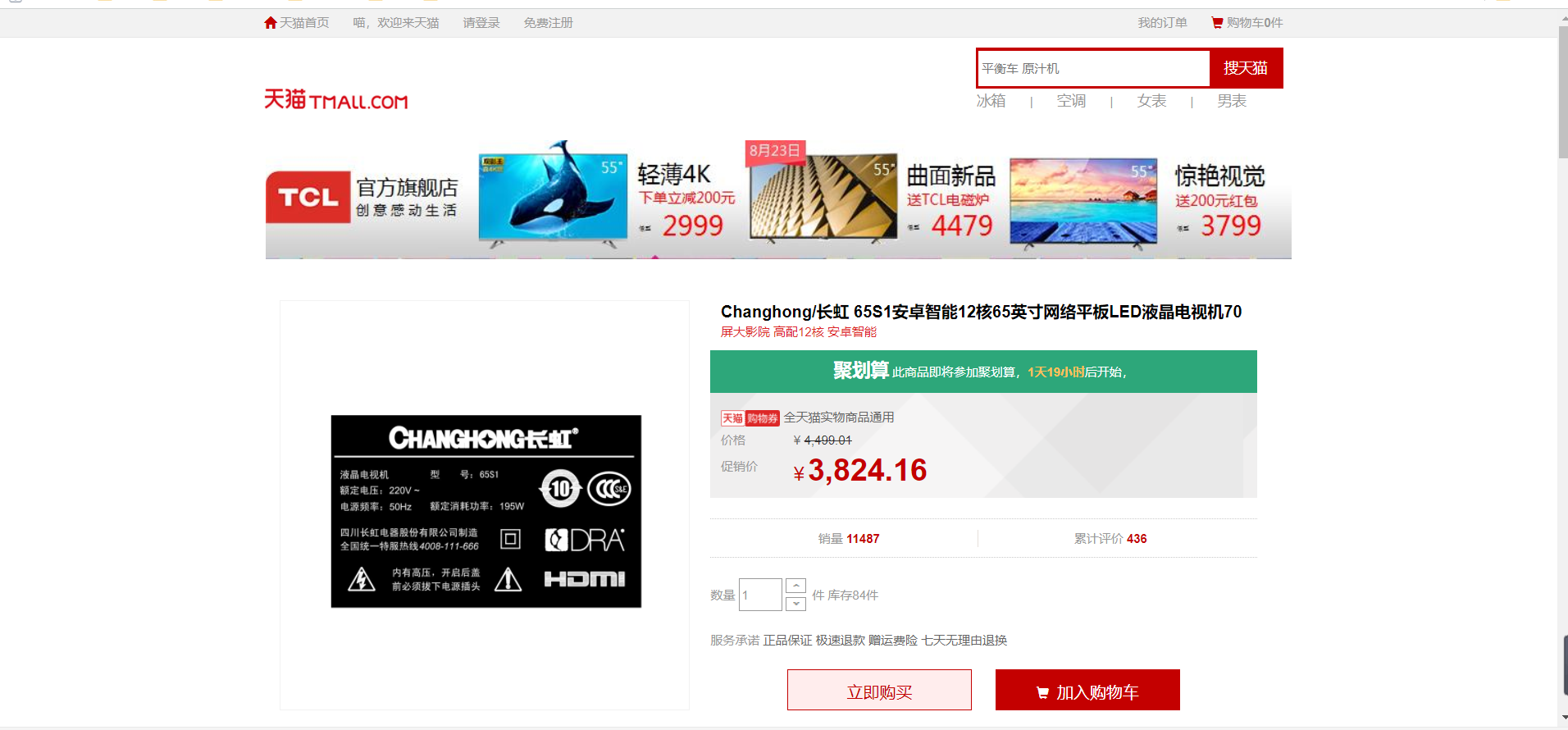Open the 免费注册 free registration link

[x=548, y=23]
